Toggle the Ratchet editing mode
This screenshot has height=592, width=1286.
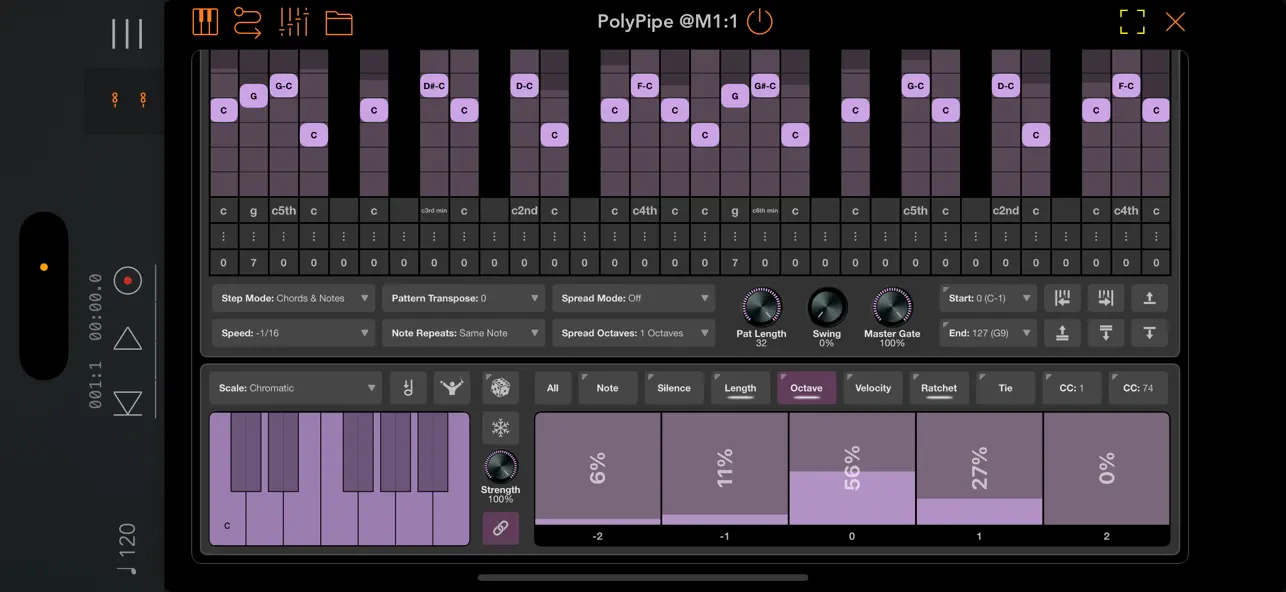click(938, 388)
